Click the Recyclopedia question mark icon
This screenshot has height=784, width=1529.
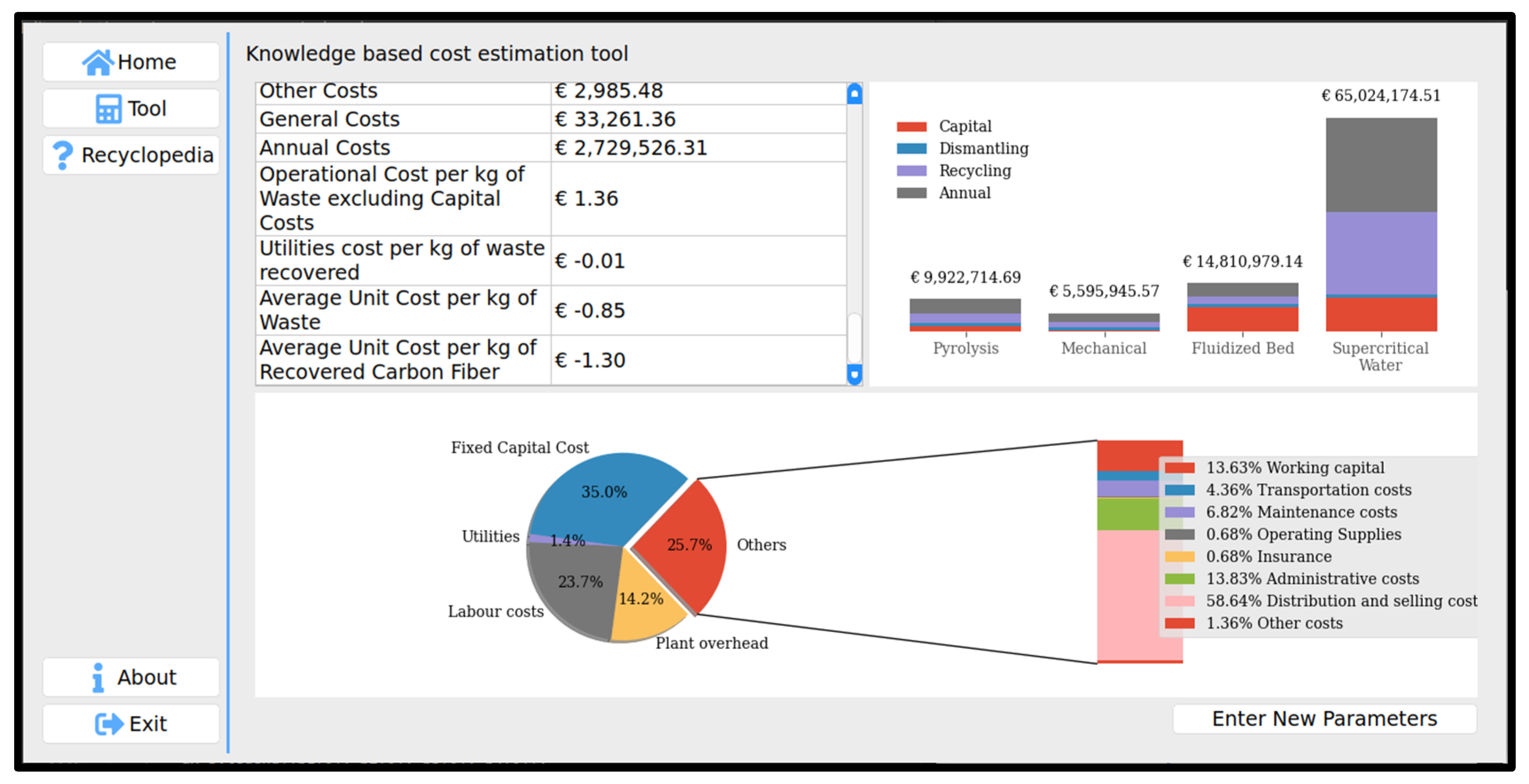tap(62, 155)
